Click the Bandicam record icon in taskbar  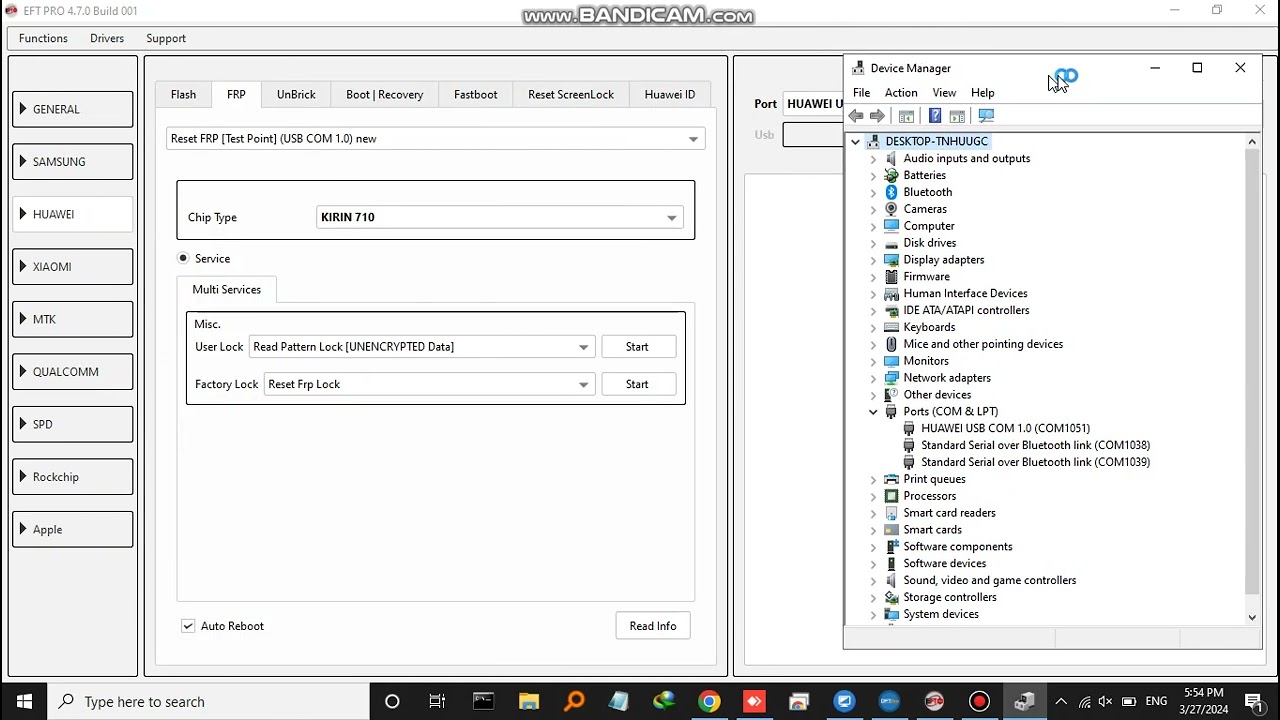tap(979, 702)
